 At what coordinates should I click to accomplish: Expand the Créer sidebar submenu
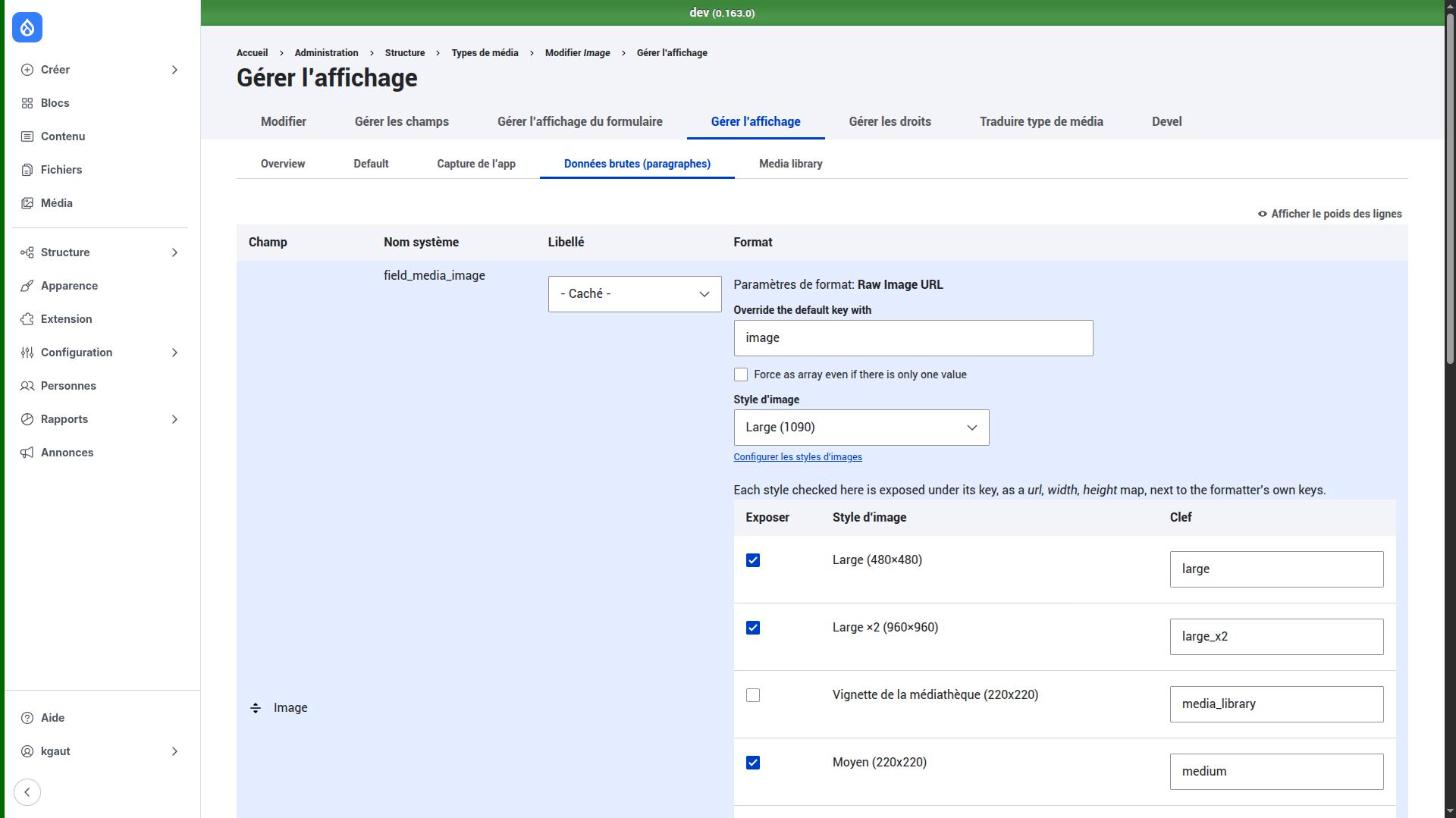(x=174, y=70)
